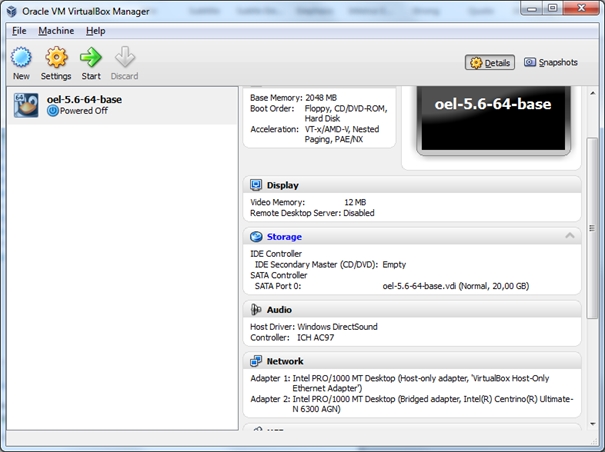Viewport: 605px width, 452px height.
Task: Click 'Host Driver: Windows DirectSound' text
Action: (x=314, y=327)
